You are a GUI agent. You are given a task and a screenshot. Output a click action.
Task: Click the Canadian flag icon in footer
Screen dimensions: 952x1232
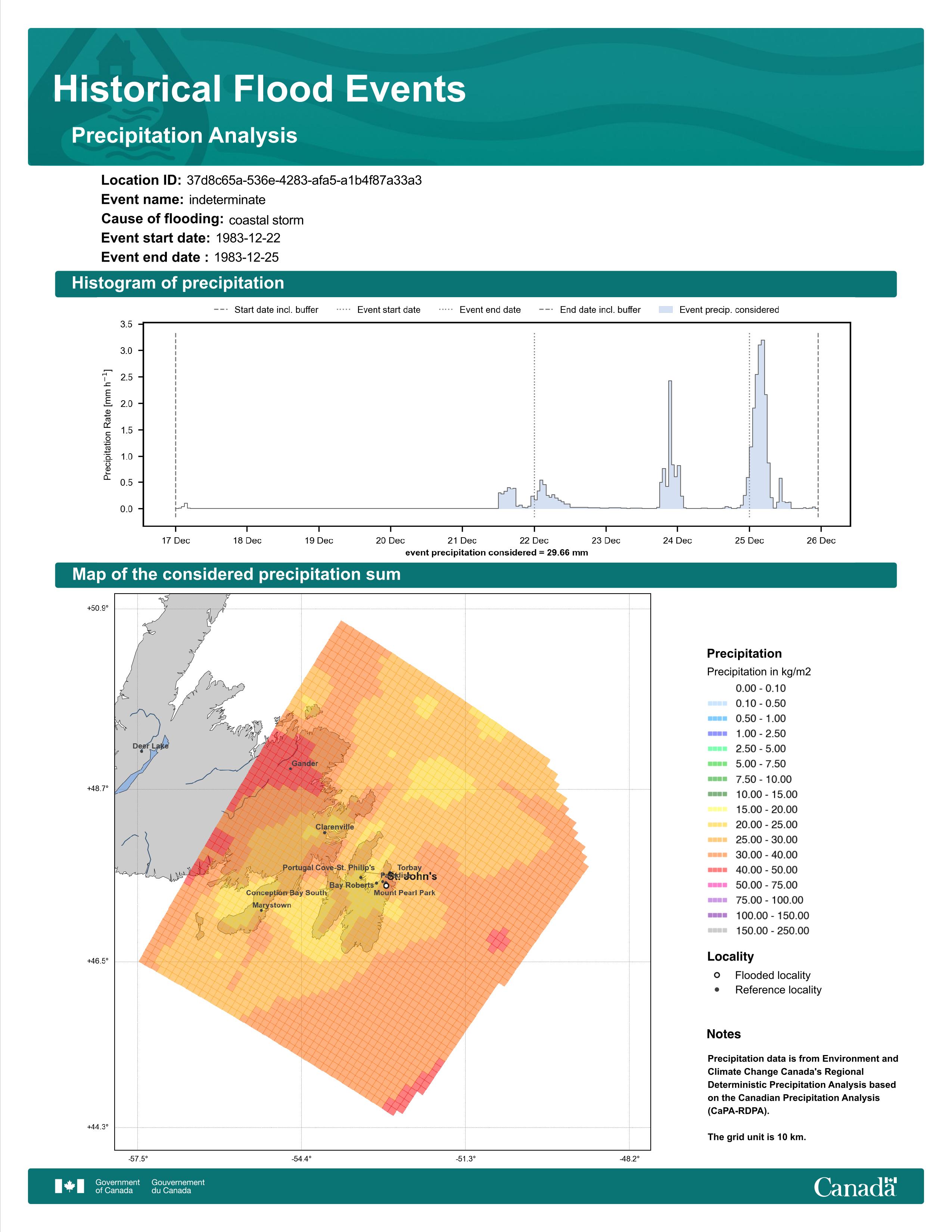[69, 1186]
